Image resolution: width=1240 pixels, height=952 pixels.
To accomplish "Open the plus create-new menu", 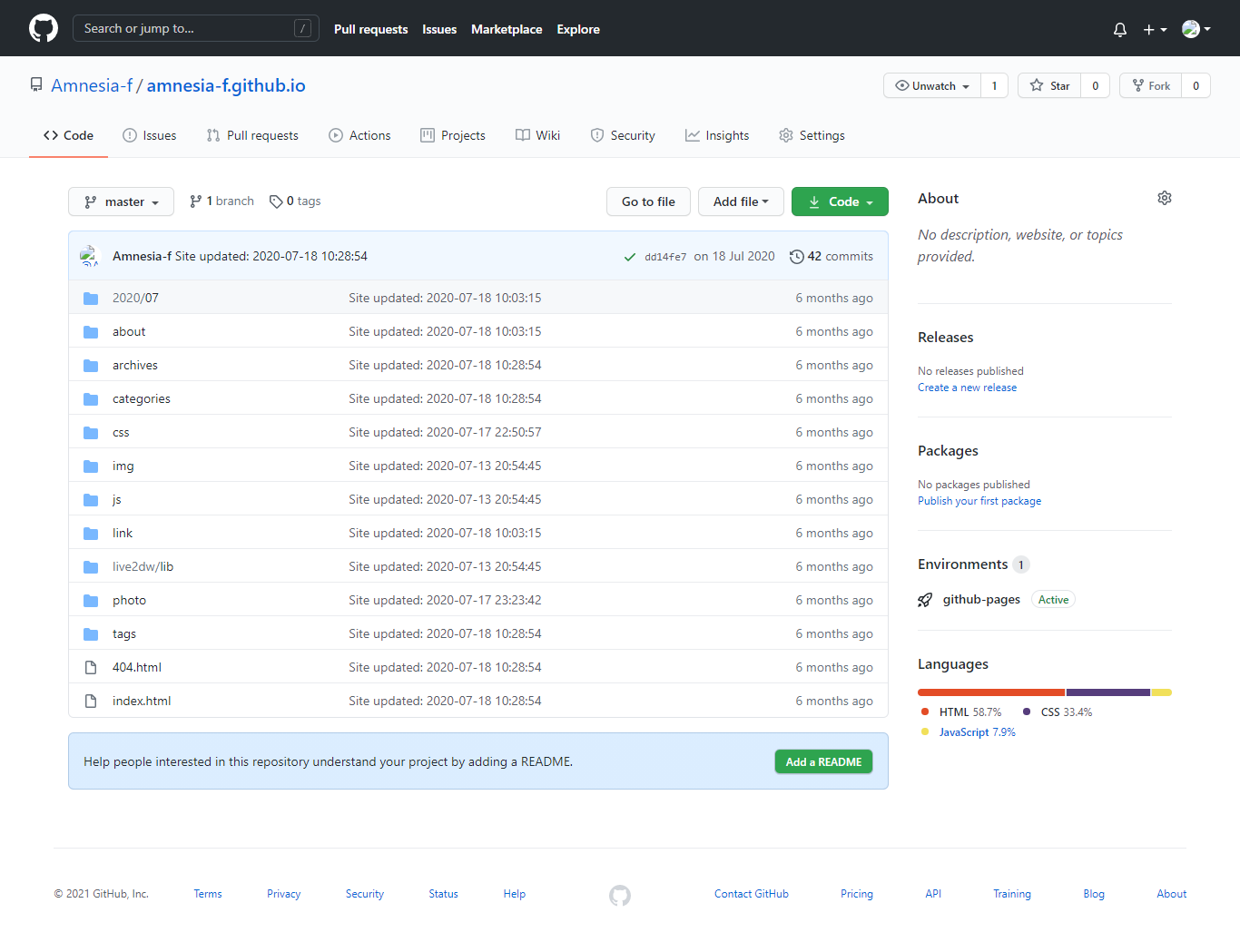I will point(1155,29).
